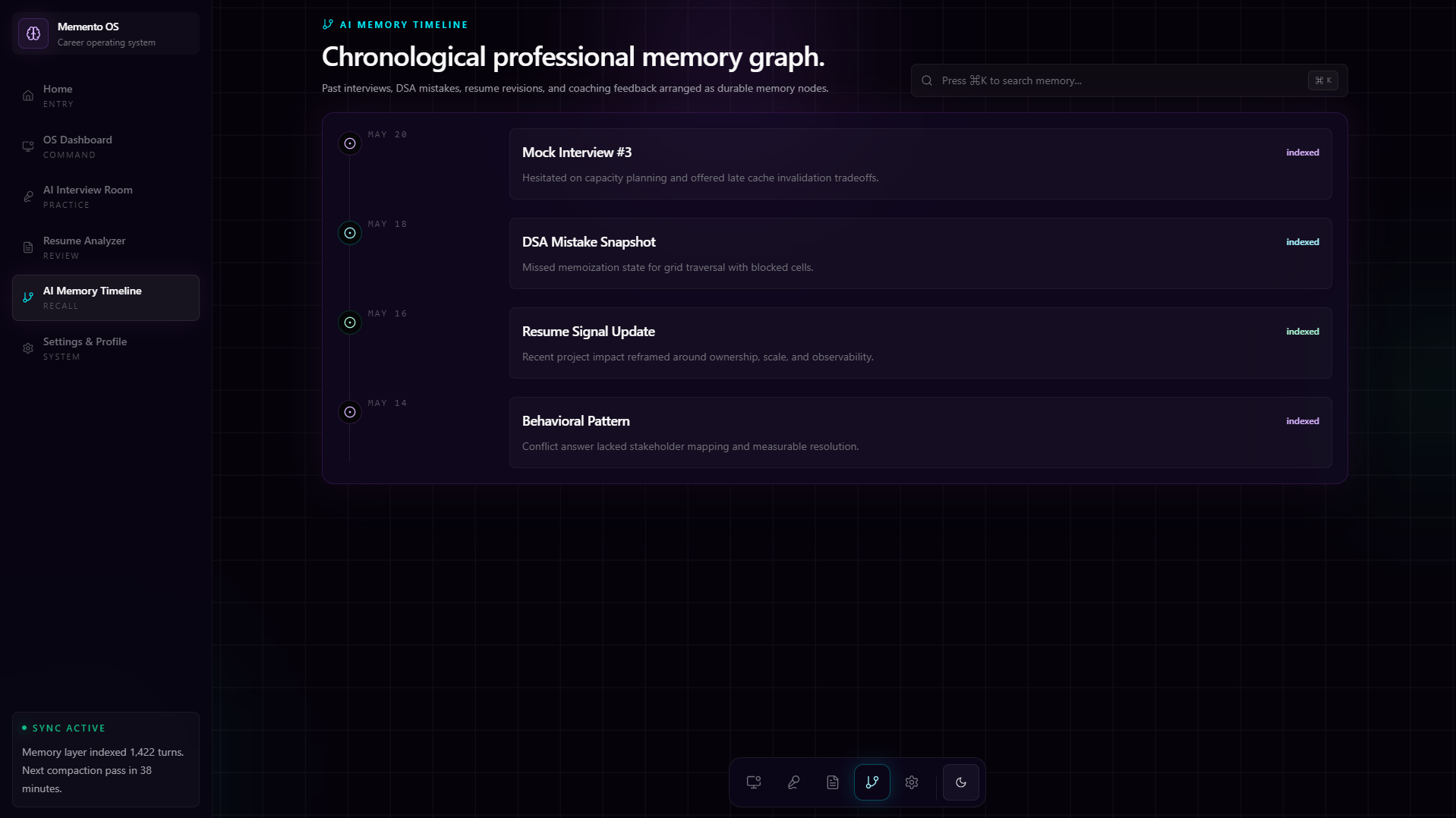The image size is (1456, 818).
Task: Click 'Missed memoization state' description text
Action: [667, 267]
